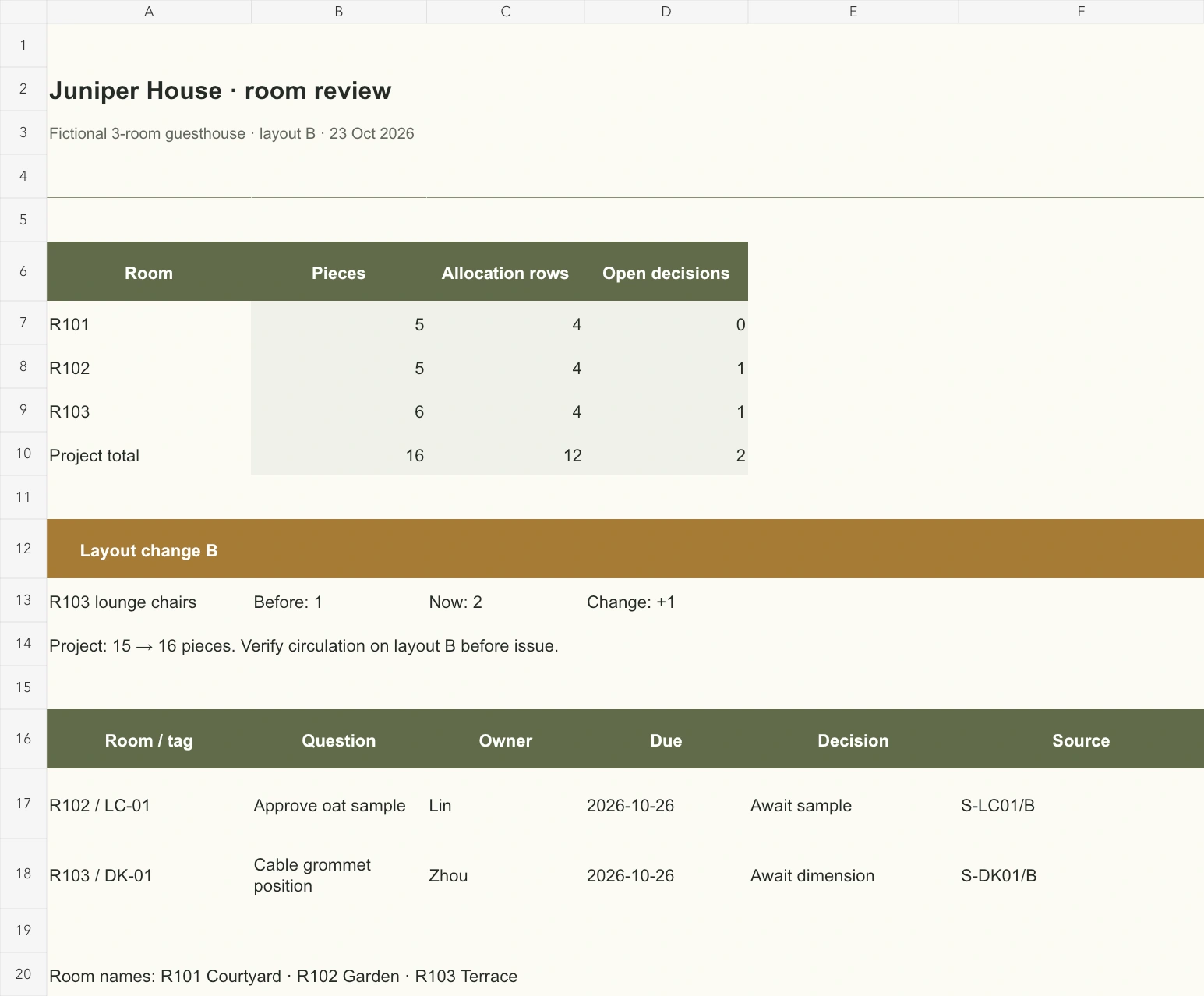The height and width of the screenshot is (996, 1204).
Task: Select the column B header
Action: [x=339, y=12]
